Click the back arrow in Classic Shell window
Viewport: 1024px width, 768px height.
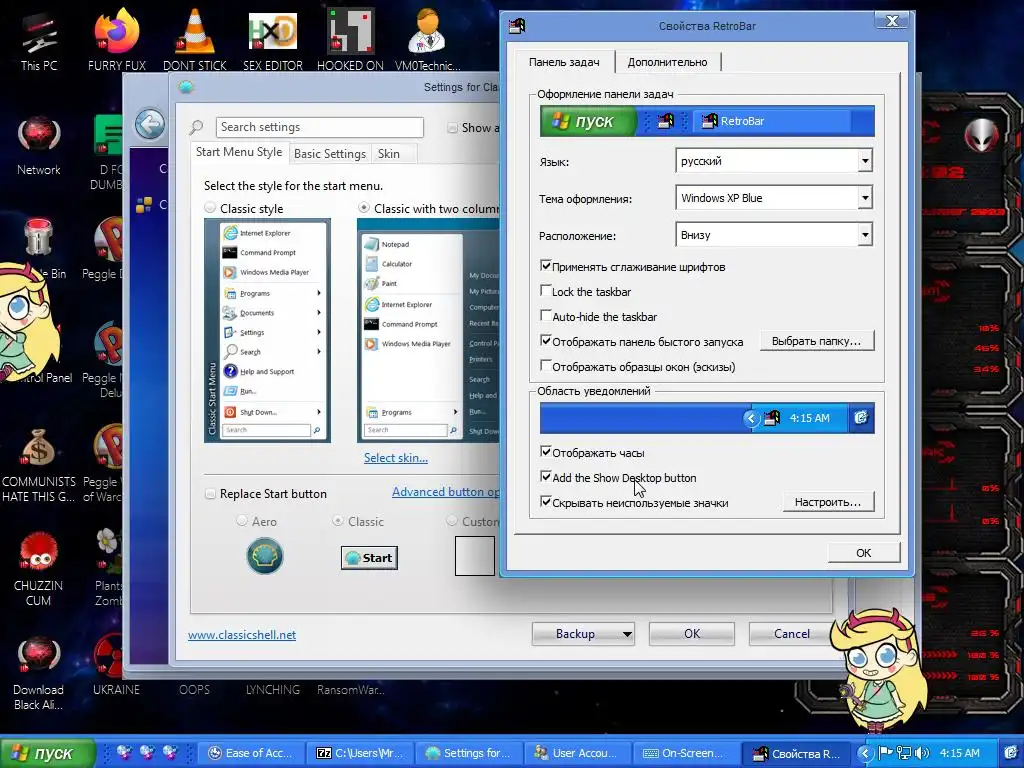(x=150, y=123)
